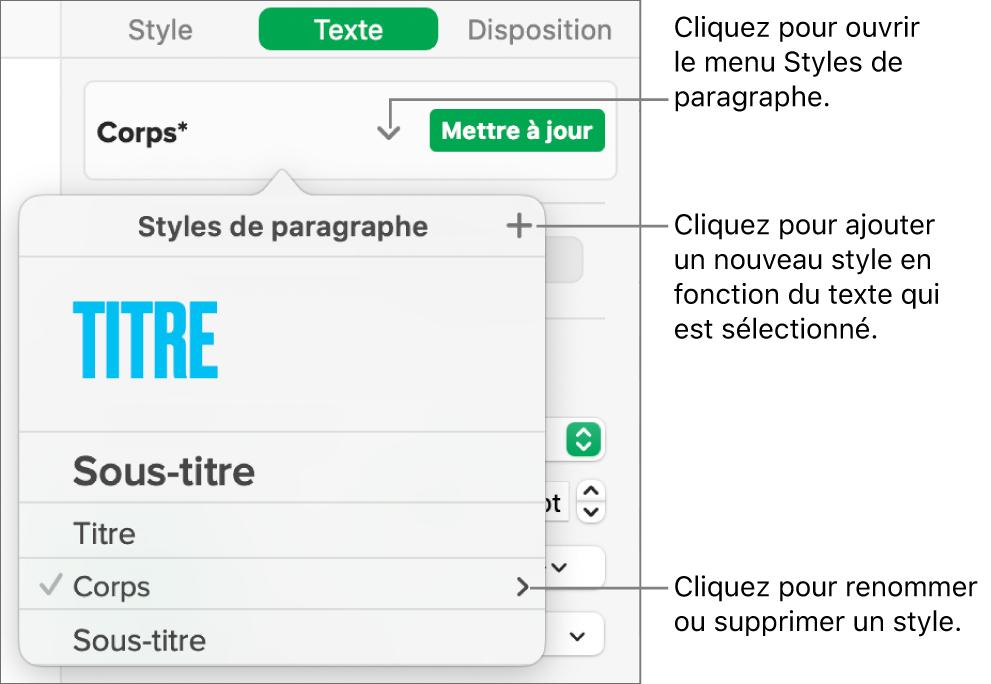Open the green up-down popup button
Image resolution: width=991 pixels, height=684 pixels.
pyautogui.click(x=585, y=439)
